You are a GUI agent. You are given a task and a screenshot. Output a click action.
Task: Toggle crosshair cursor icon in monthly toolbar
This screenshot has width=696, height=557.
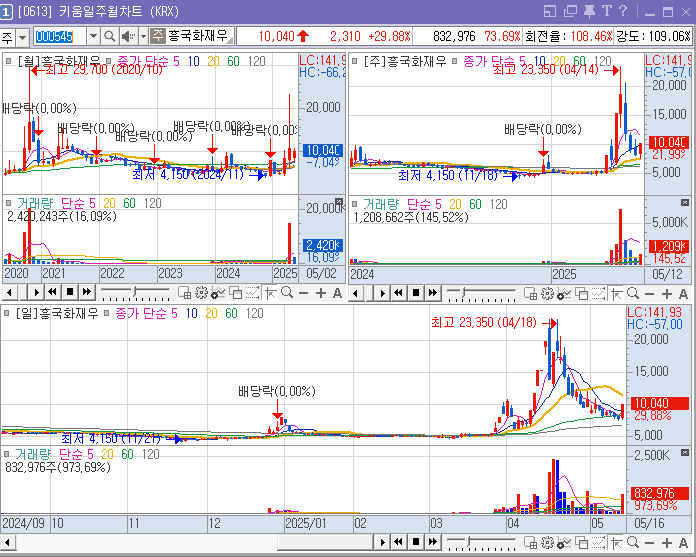coord(270,293)
